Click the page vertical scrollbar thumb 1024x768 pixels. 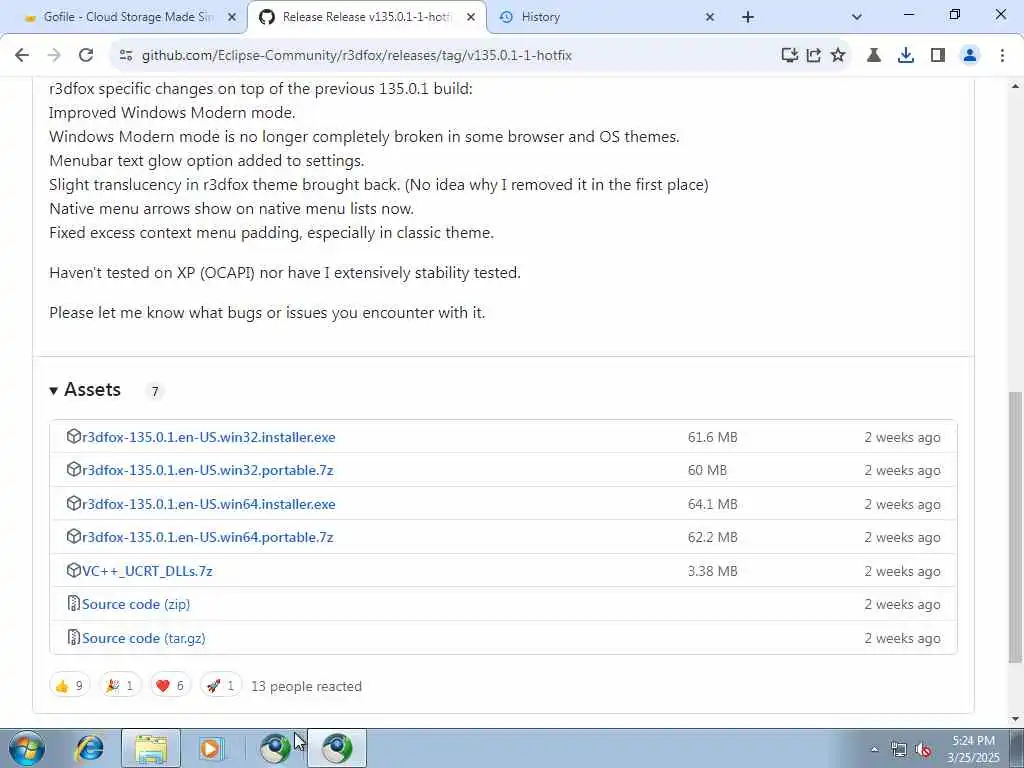(x=1015, y=526)
